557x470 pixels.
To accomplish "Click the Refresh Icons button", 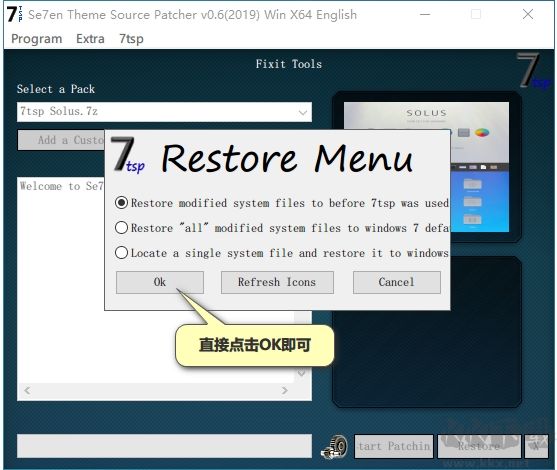I will coord(277,282).
